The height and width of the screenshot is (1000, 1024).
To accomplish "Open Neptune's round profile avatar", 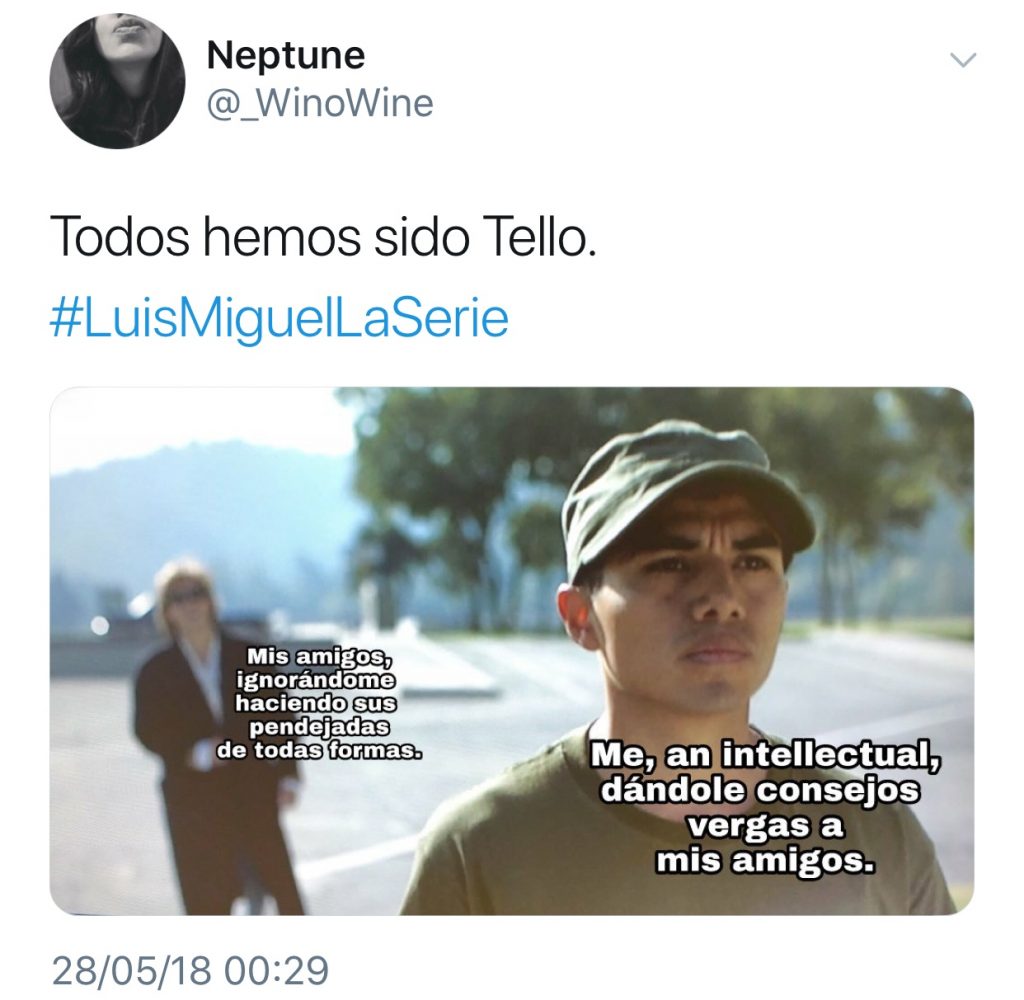I will click(118, 81).
